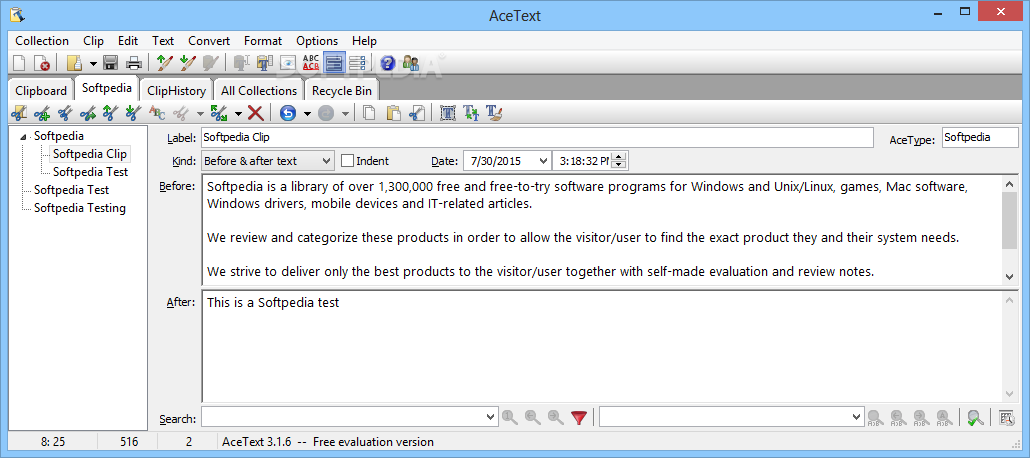This screenshot has height=458, width=1030.
Task: Click the scissors with diagonal green arrows icon
Action: pyautogui.click(x=219, y=113)
